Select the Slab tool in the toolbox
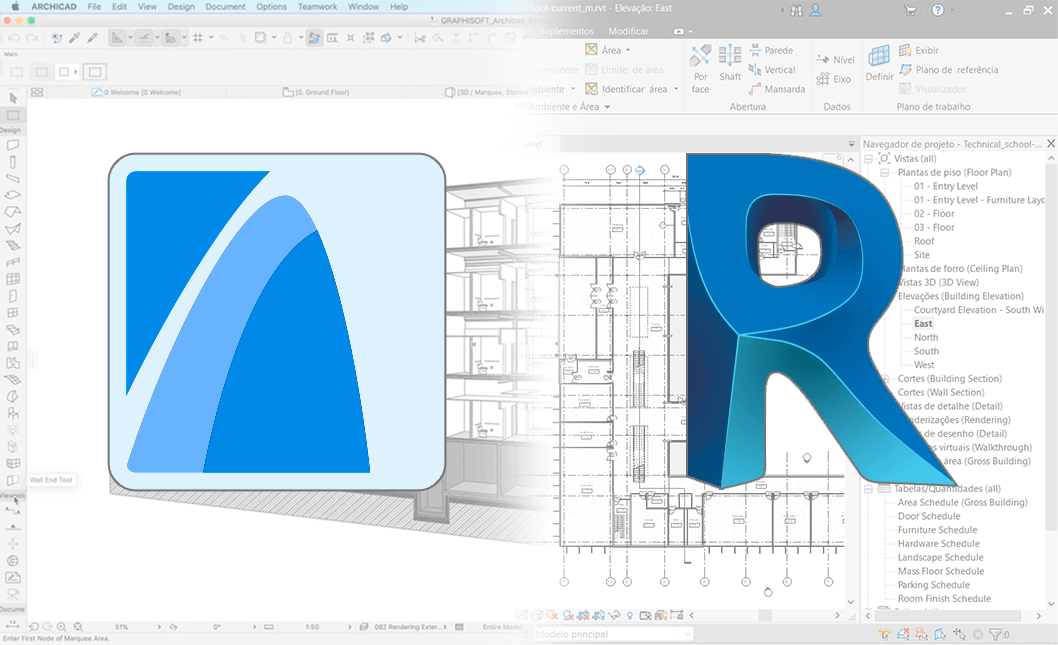 (13, 195)
